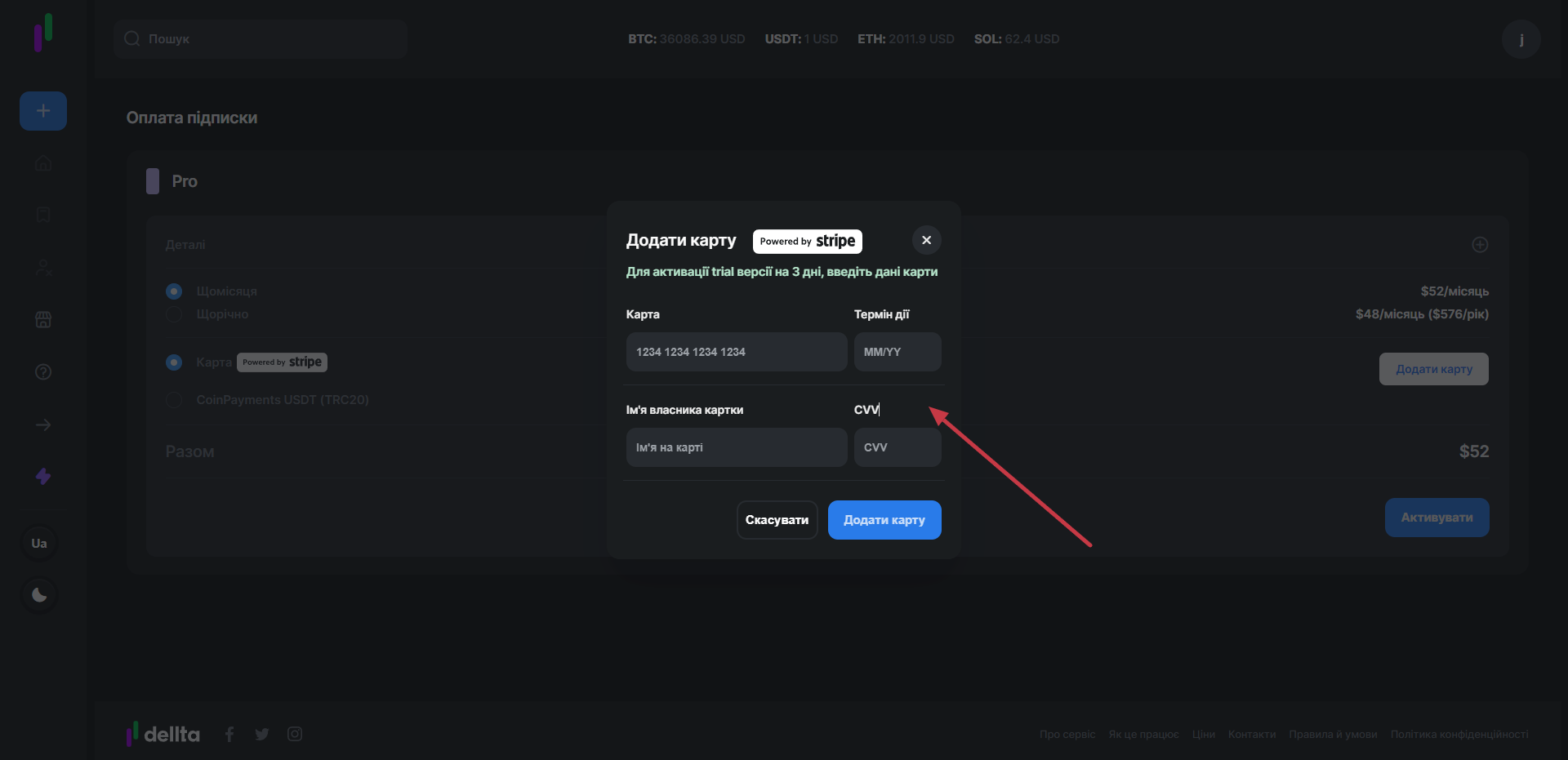Select the Щорічно billing radio button
The width and height of the screenshot is (1568, 760).
[x=174, y=314]
